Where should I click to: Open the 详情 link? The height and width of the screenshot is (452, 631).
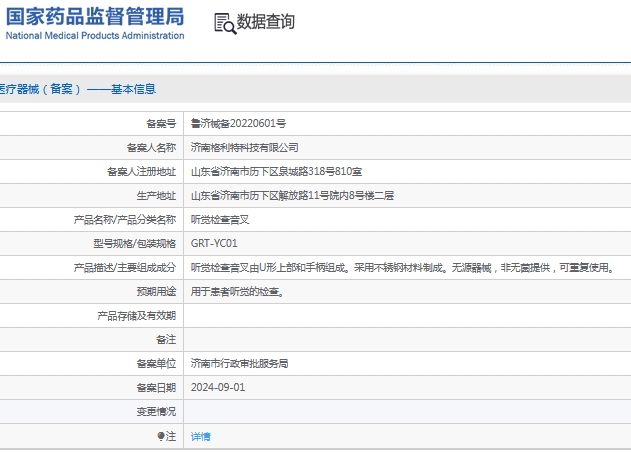[200, 436]
